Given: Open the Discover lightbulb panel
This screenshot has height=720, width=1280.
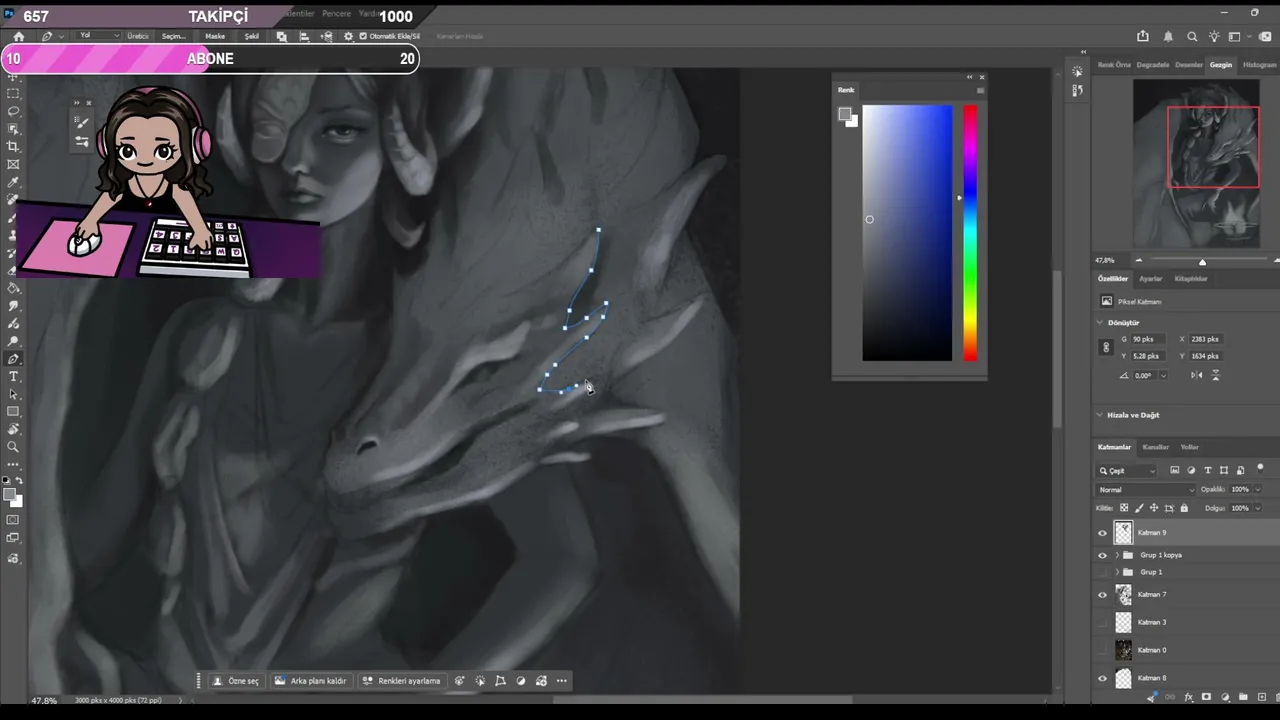Looking at the screenshot, I should (x=1214, y=36).
